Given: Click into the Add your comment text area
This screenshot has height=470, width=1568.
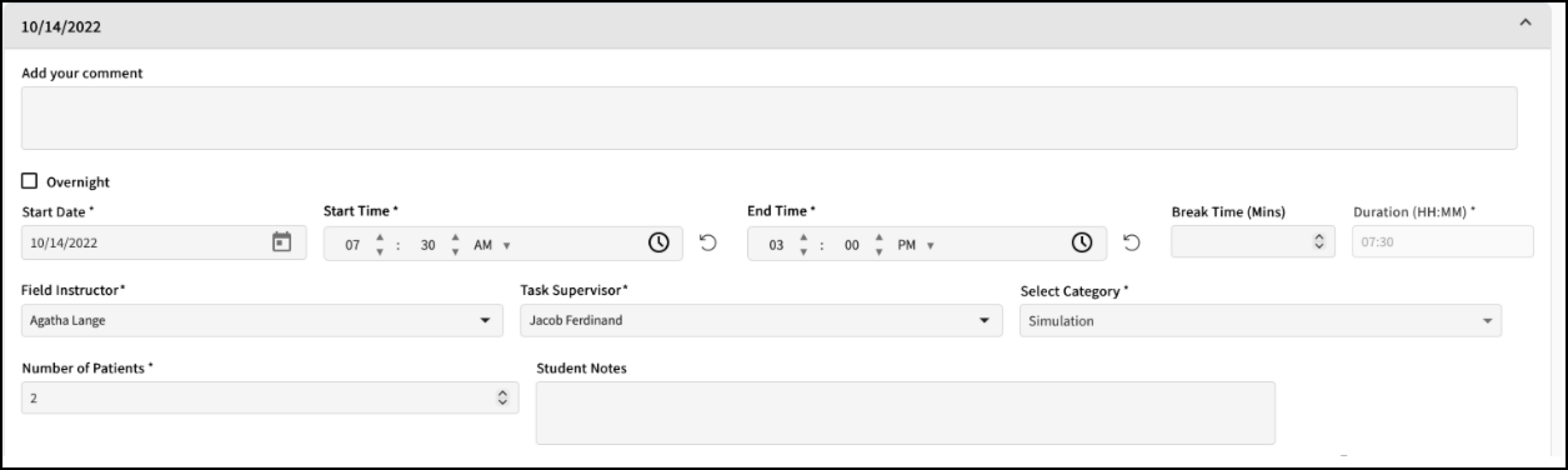Looking at the screenshot, I should (x=769, y=118).
